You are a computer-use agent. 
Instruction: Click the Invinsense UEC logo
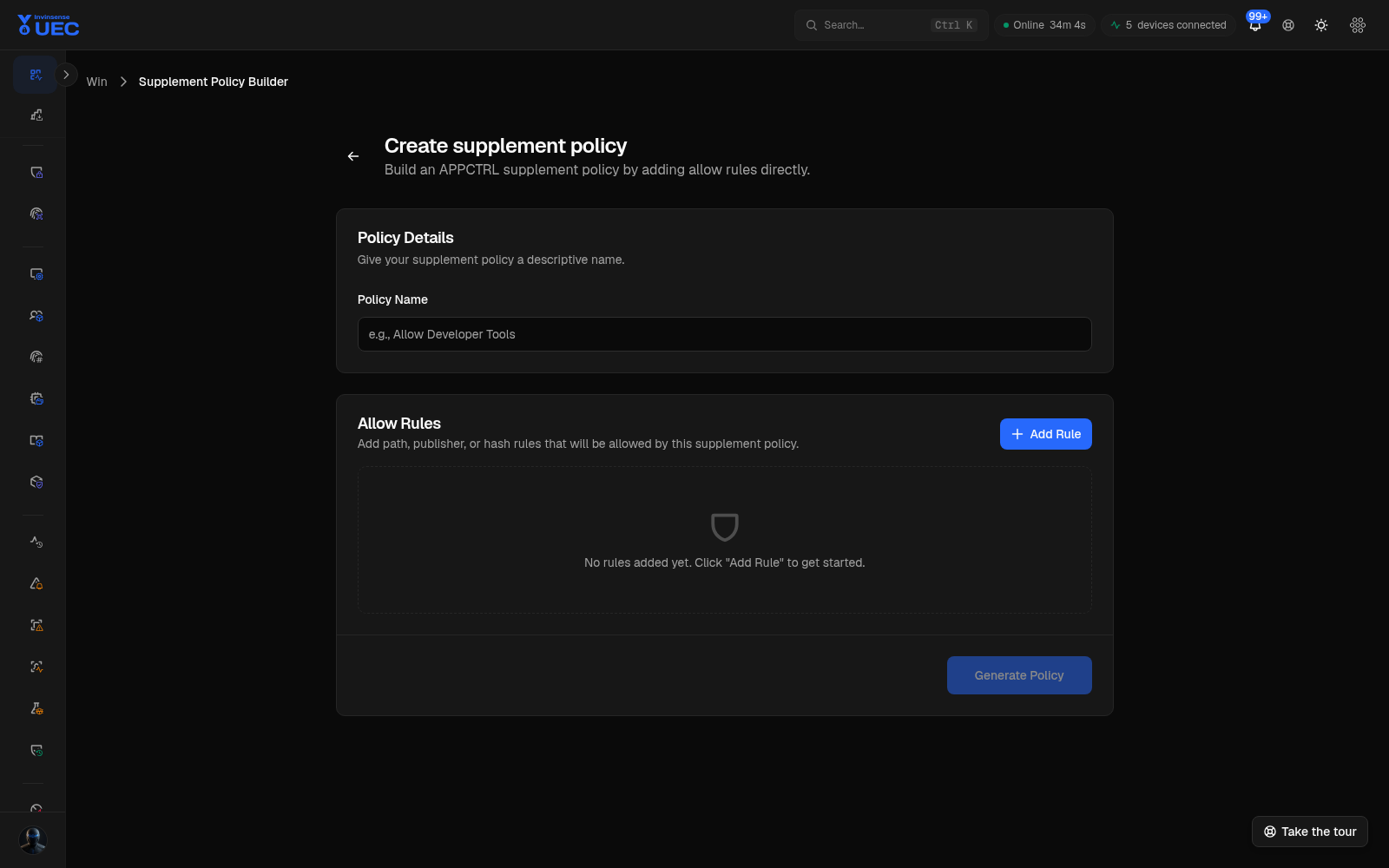click(49, 25)
